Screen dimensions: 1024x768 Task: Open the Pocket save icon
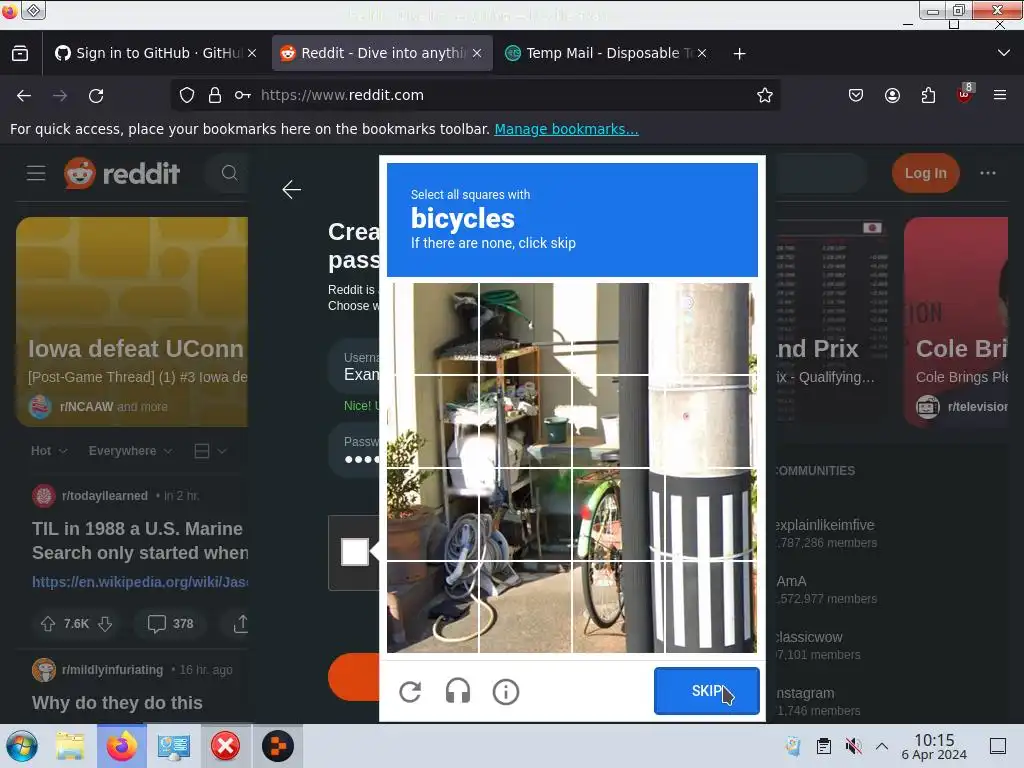(x=856, y=95)
